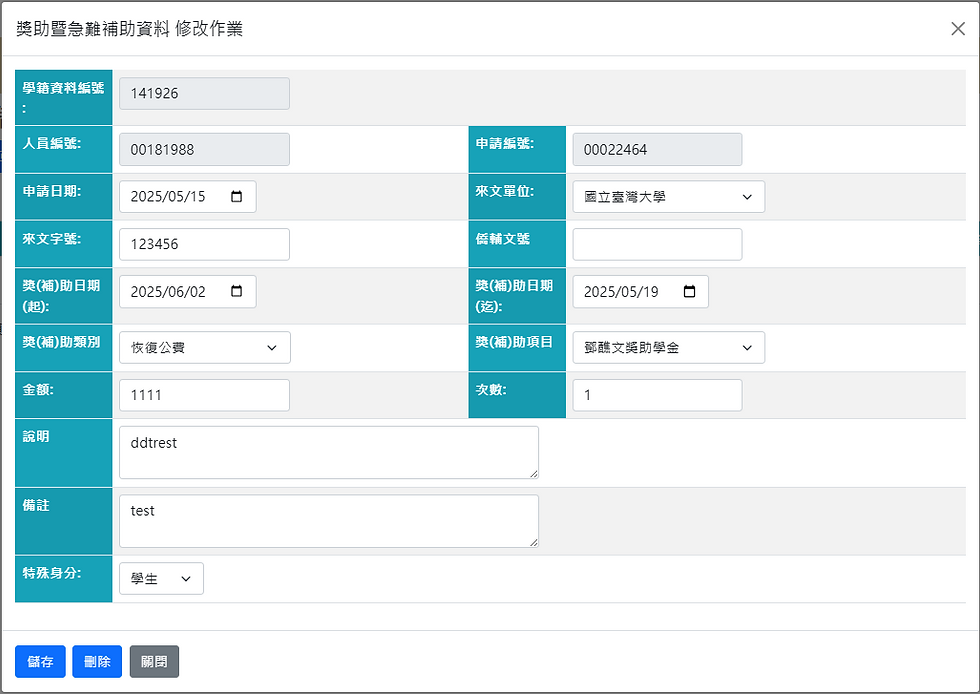Open calendar icon for 獎(補)助日期(迄)
The image size is (980, 694).
689,292
